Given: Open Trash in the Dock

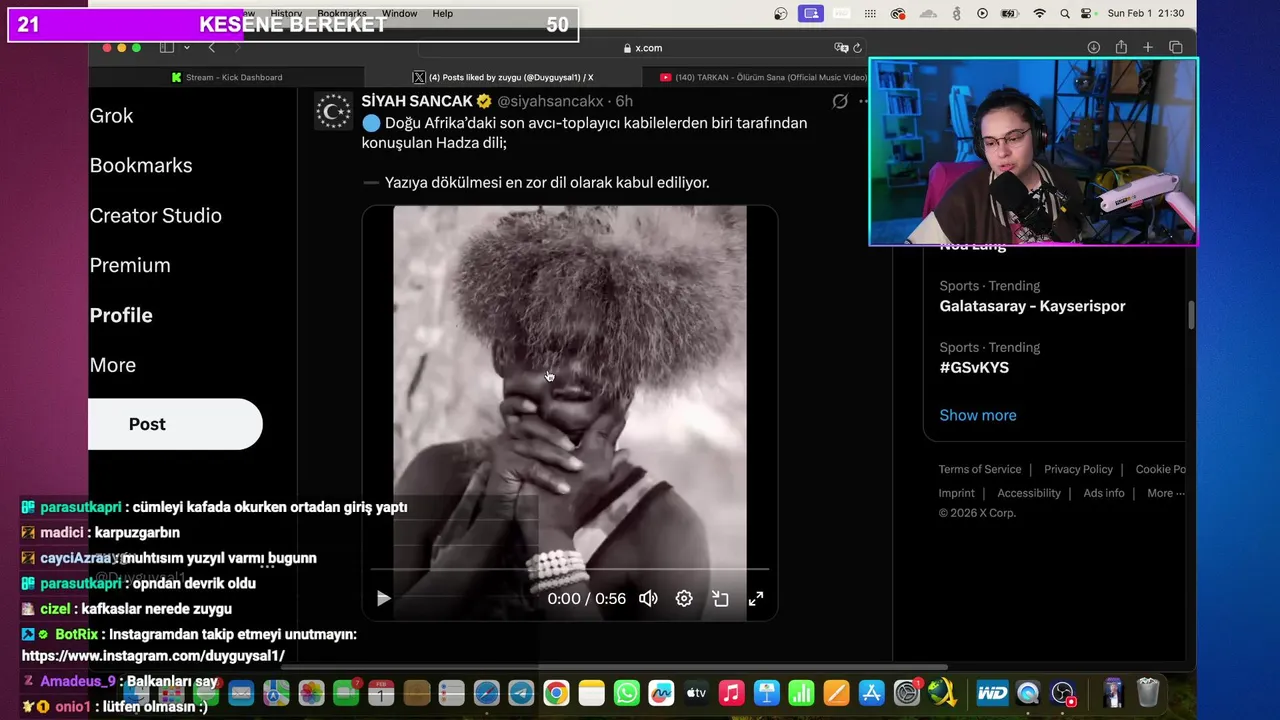Looking at the screenshot, I should pyautogui.click(x=1148, y=693).
